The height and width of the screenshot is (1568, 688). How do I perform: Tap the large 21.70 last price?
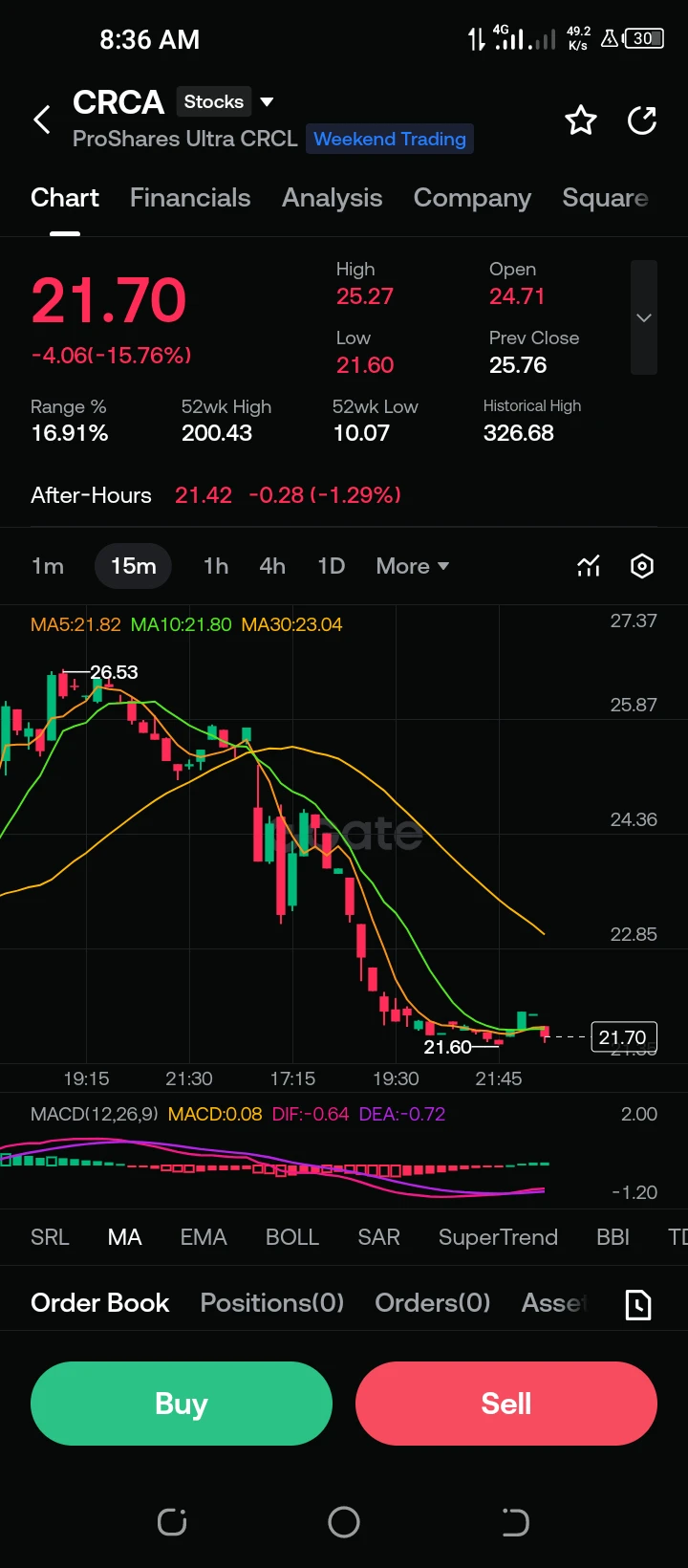click(109, 301)
